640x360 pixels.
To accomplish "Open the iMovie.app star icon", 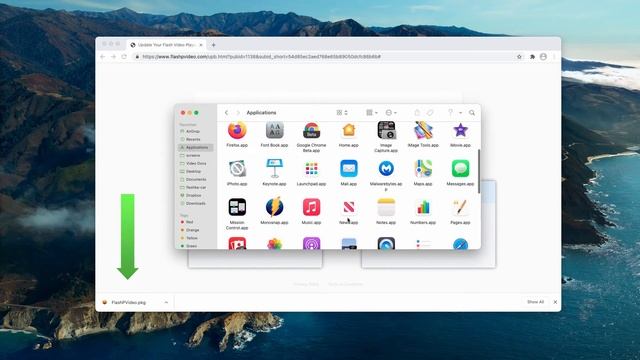I will click(x=460, y=131).
